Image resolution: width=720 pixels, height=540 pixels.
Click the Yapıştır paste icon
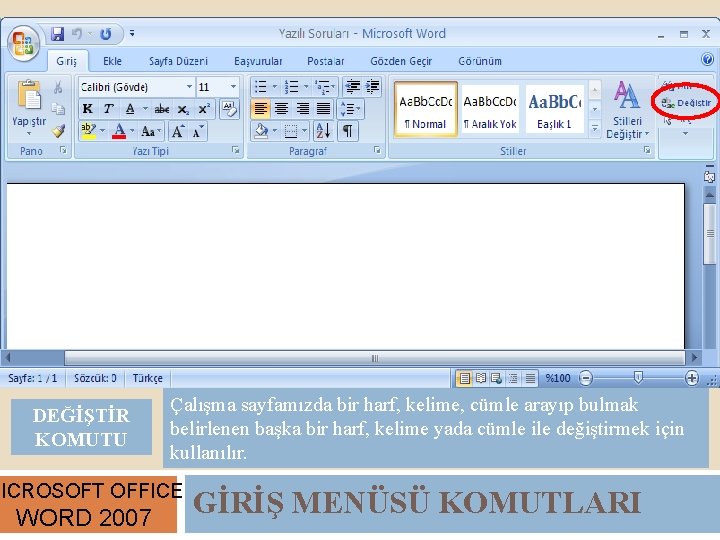(28, 95)
